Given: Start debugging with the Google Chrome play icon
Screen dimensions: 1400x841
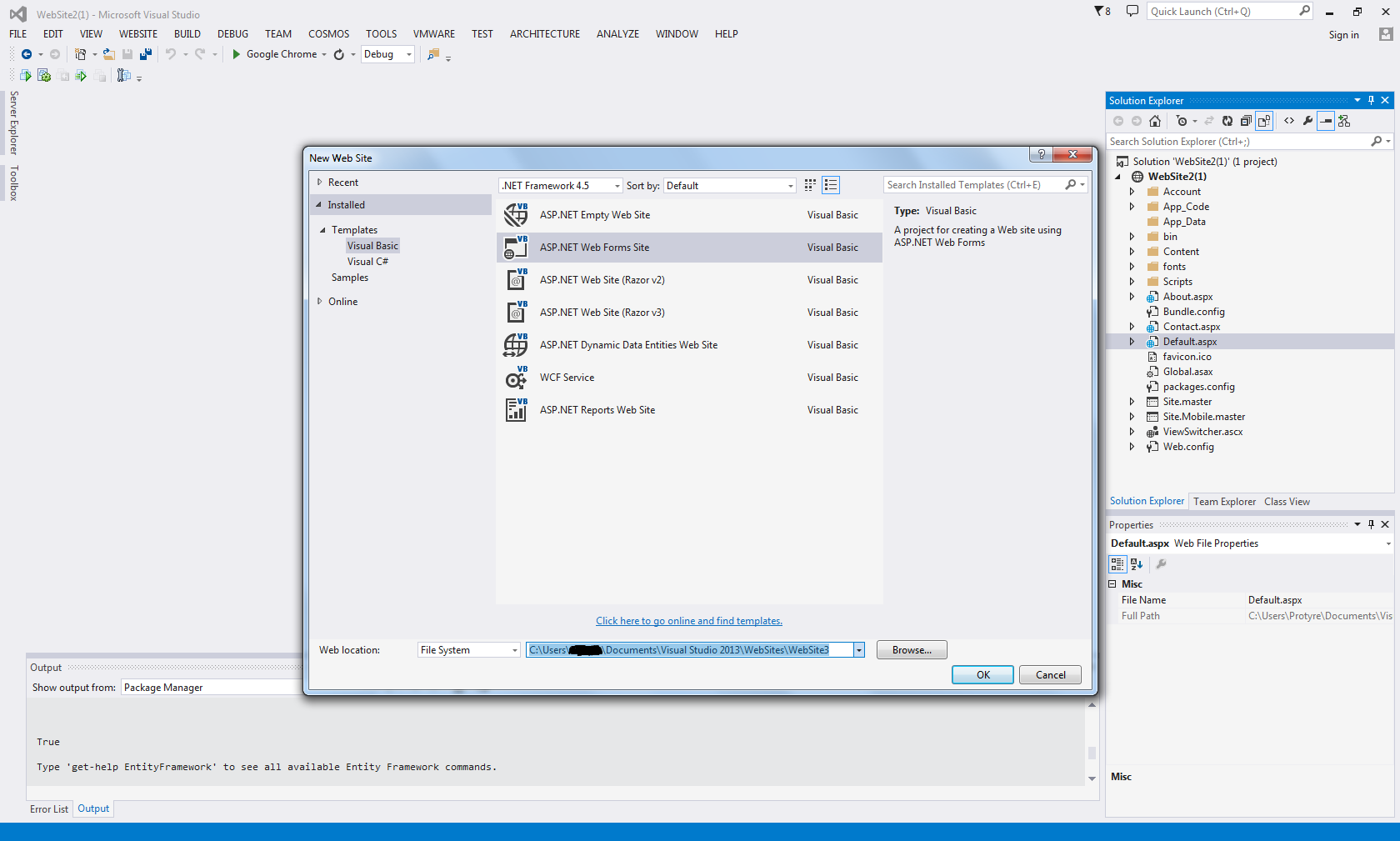Looking at the screenshot, I should coord(237,53).
